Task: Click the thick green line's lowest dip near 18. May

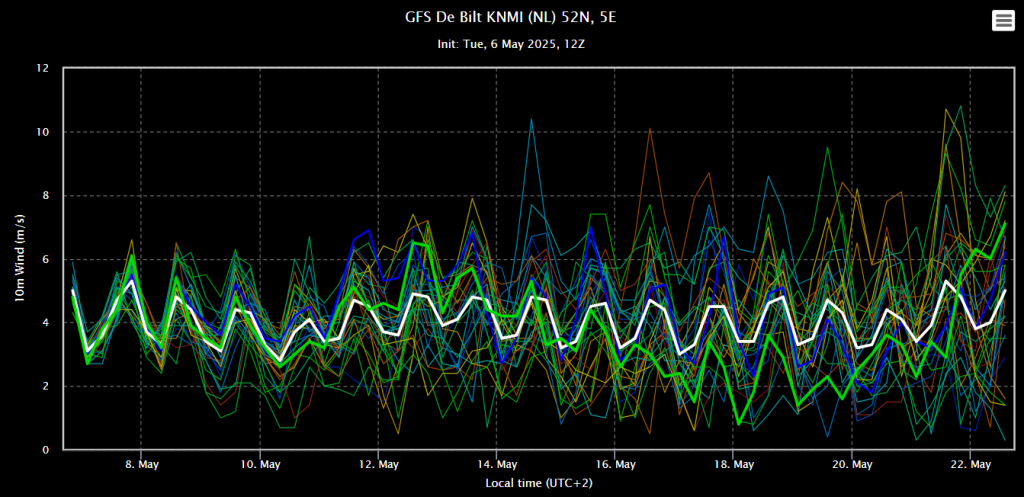Action: (x=739, y=424)
